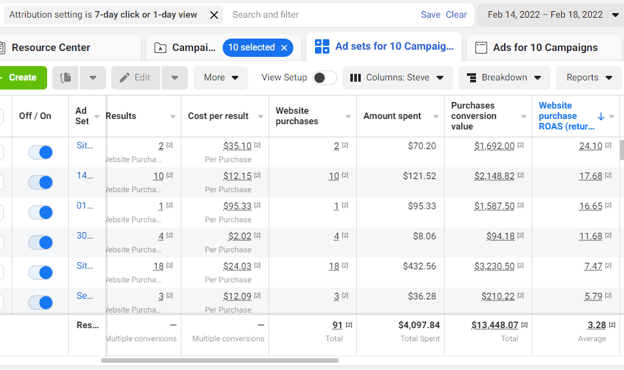Click the columns bars icon
The image size is (624, 370).
355,78
